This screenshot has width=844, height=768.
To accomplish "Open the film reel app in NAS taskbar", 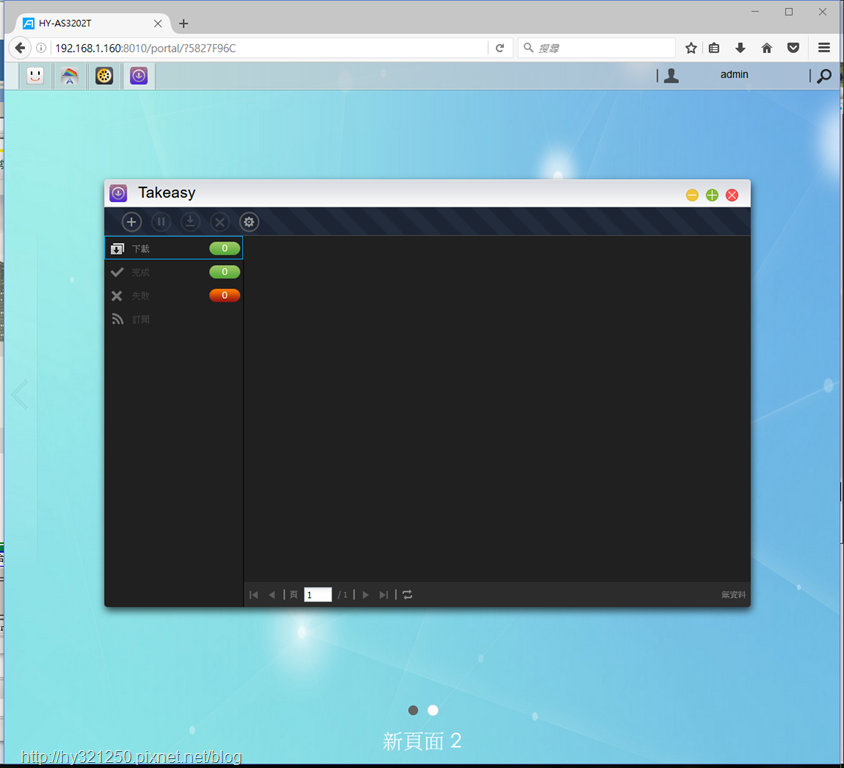I will coord(104,75).
